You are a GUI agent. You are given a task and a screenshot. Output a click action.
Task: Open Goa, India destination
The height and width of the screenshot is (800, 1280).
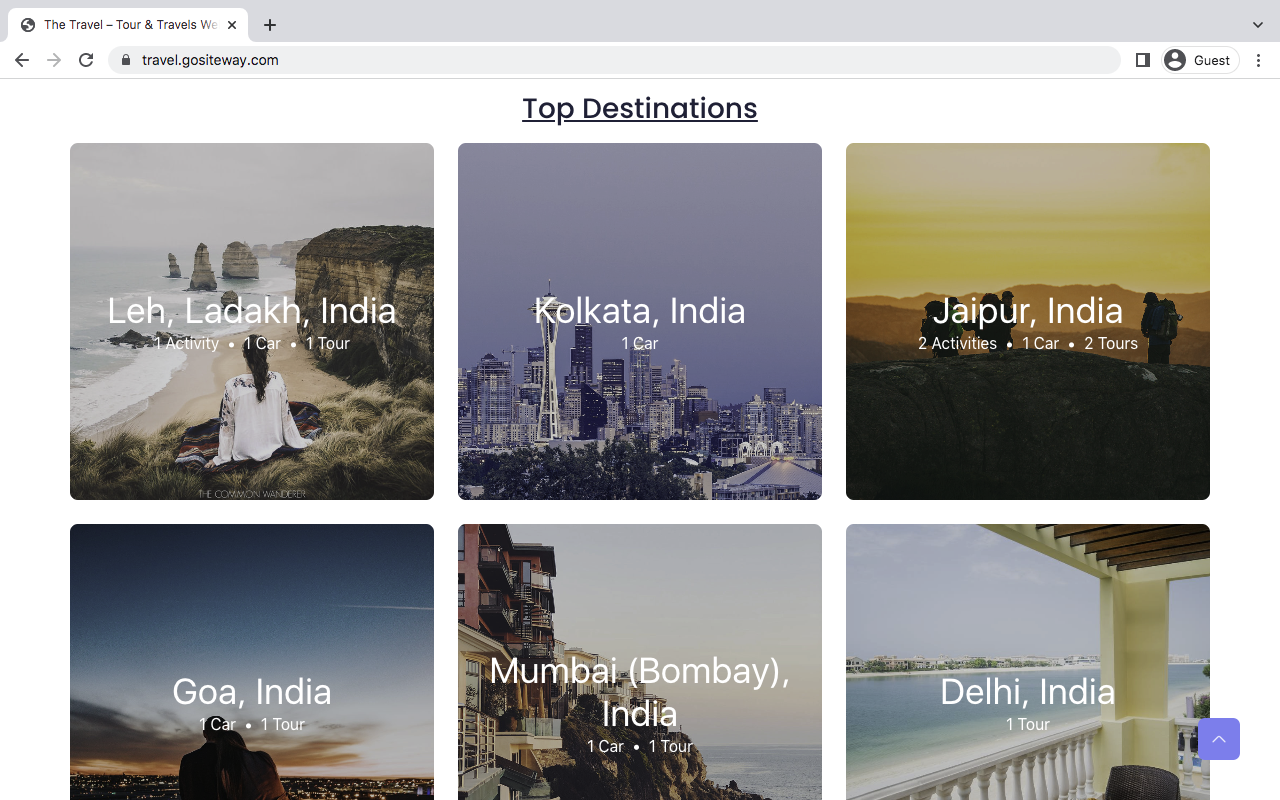pos(252,692)
